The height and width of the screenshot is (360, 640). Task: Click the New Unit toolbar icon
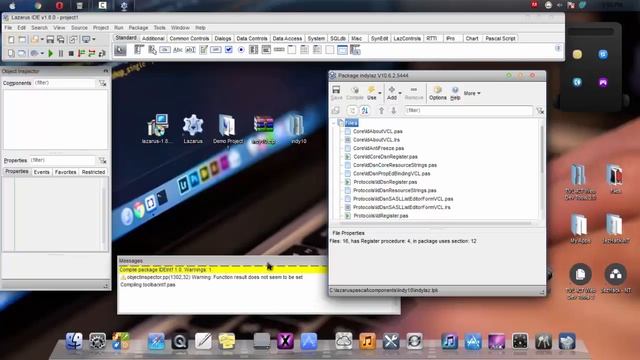tap(11, 40)
